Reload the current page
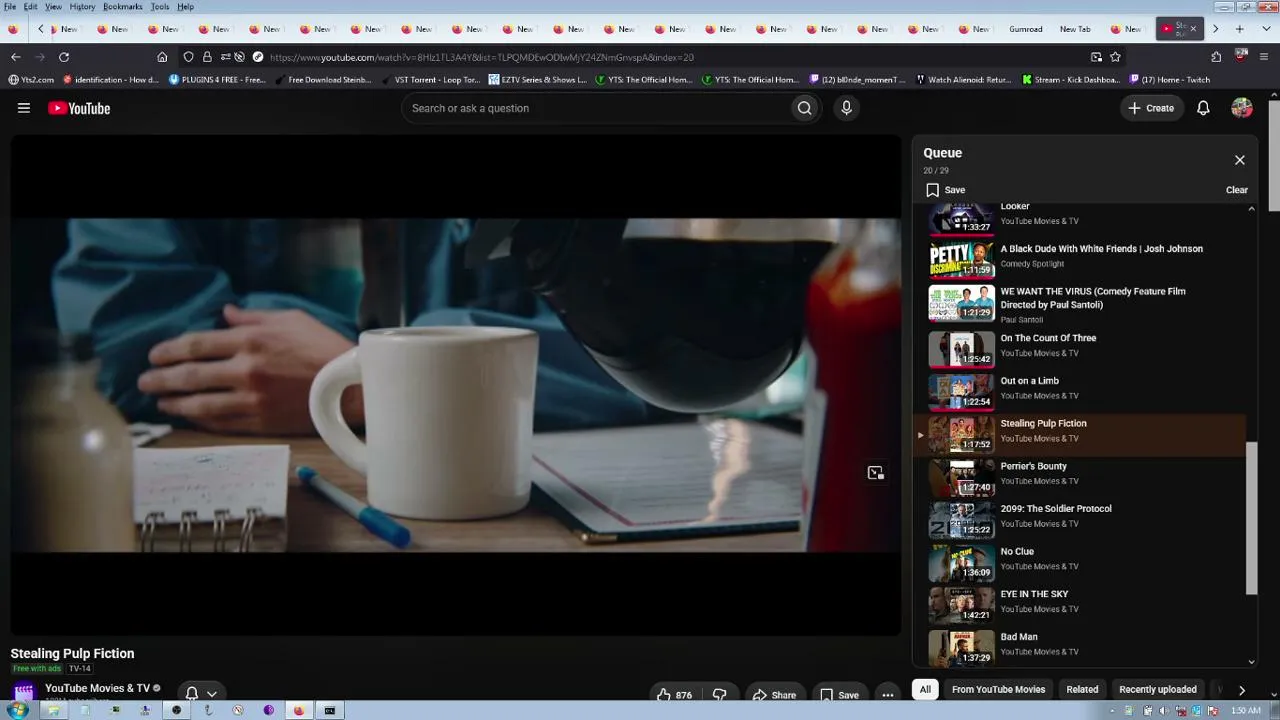This screenshot has width=1280, height=720. [64, 57]
